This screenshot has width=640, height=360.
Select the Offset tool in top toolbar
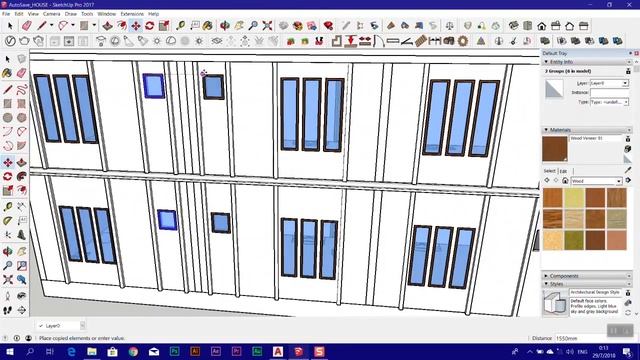[122, 26]
